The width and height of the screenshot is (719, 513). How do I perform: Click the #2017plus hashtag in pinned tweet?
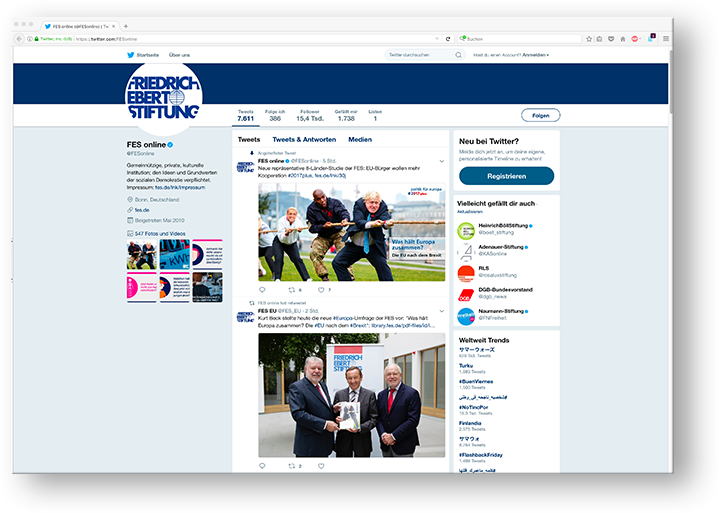point(300,176)
